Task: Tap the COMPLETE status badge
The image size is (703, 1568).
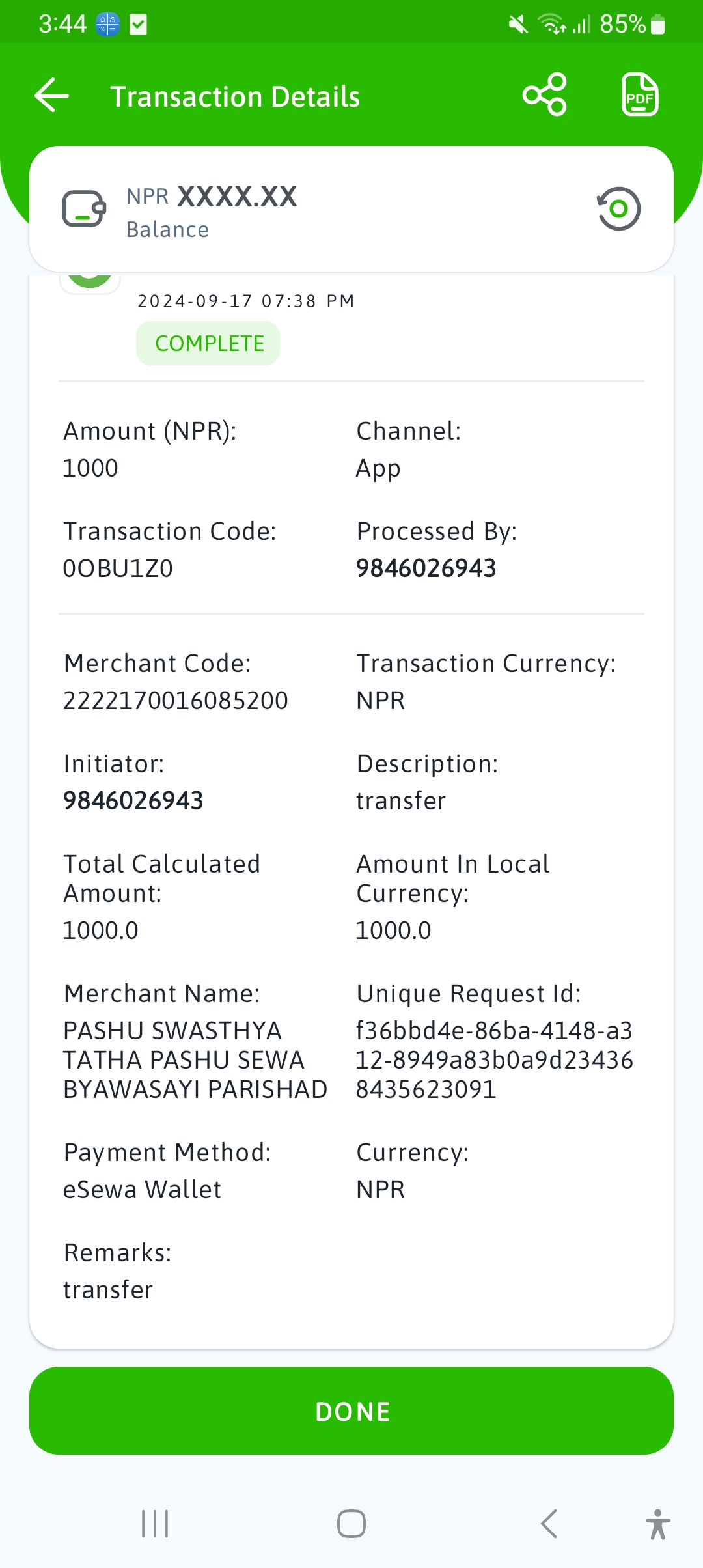Action: pos(208,343)
